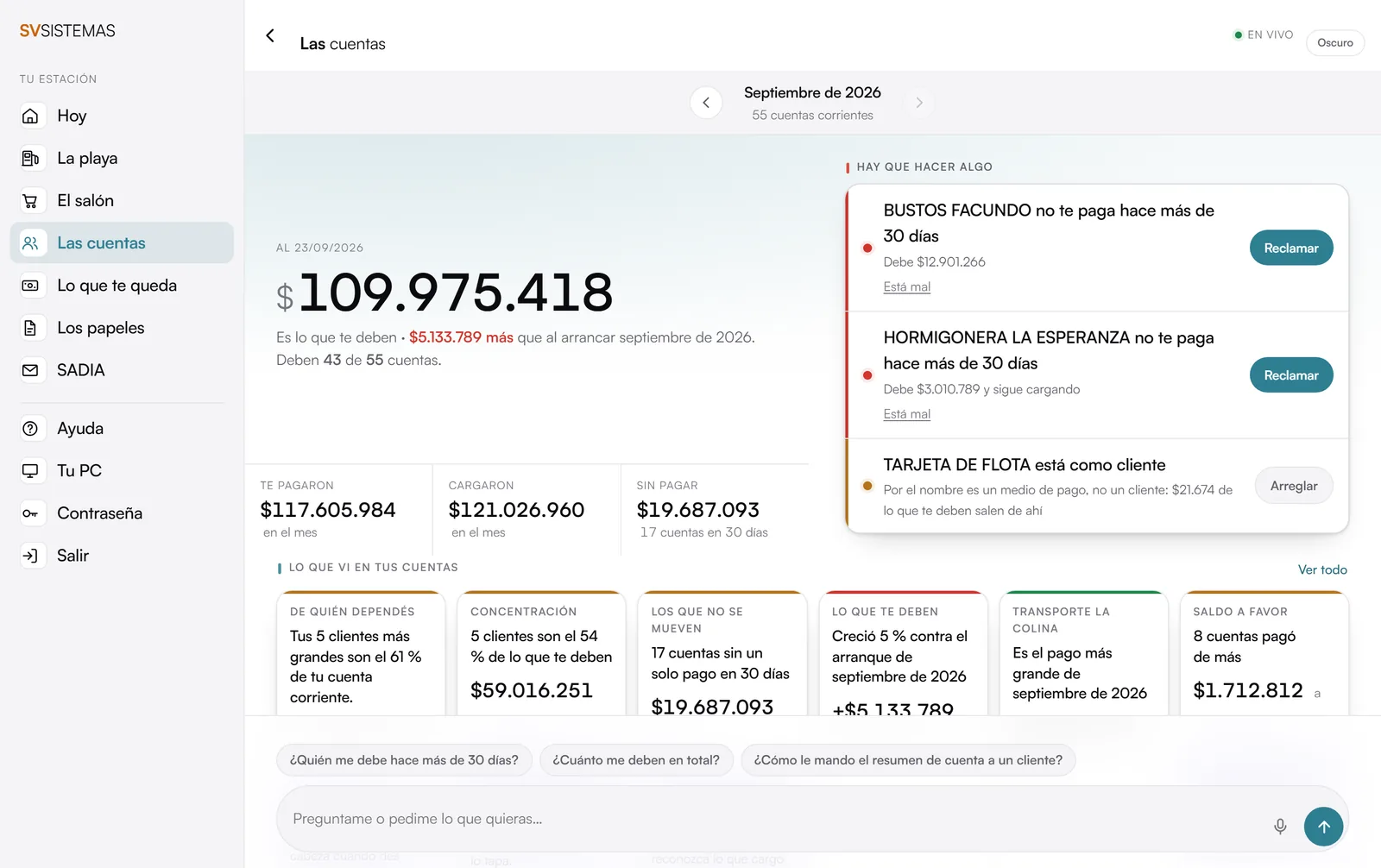The width and height of the screenshot is (1381, 868).
Task: Open the Lo que te queda label
Action: click(117, 286)
